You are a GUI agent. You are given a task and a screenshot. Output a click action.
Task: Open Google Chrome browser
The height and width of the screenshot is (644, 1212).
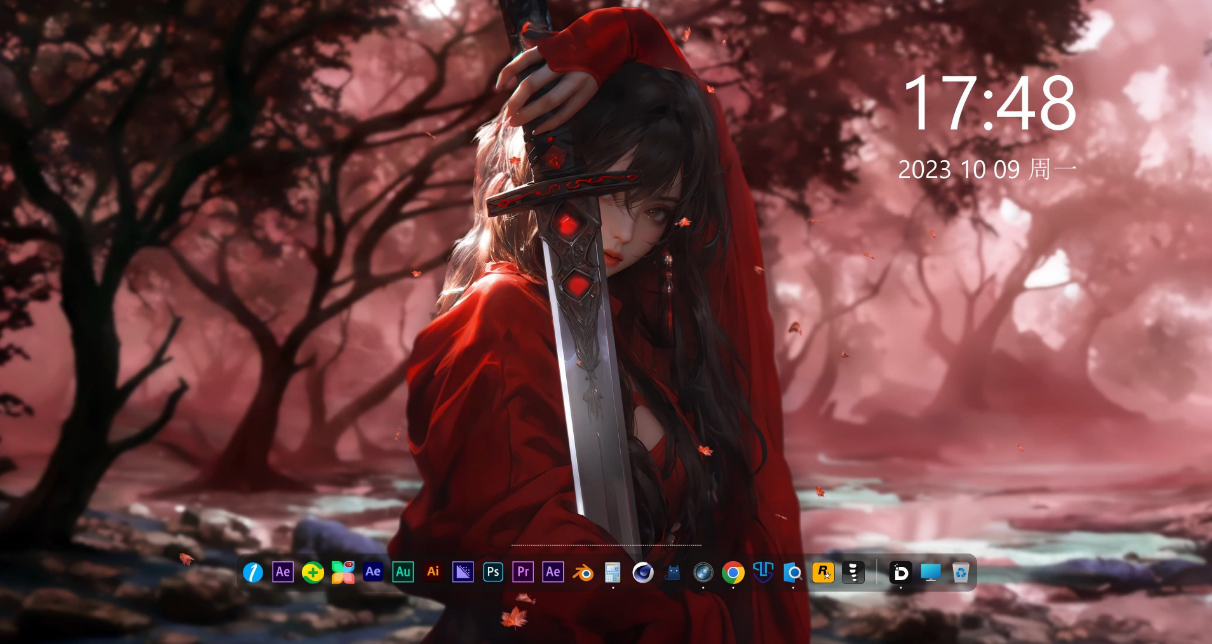coord(733,572)
